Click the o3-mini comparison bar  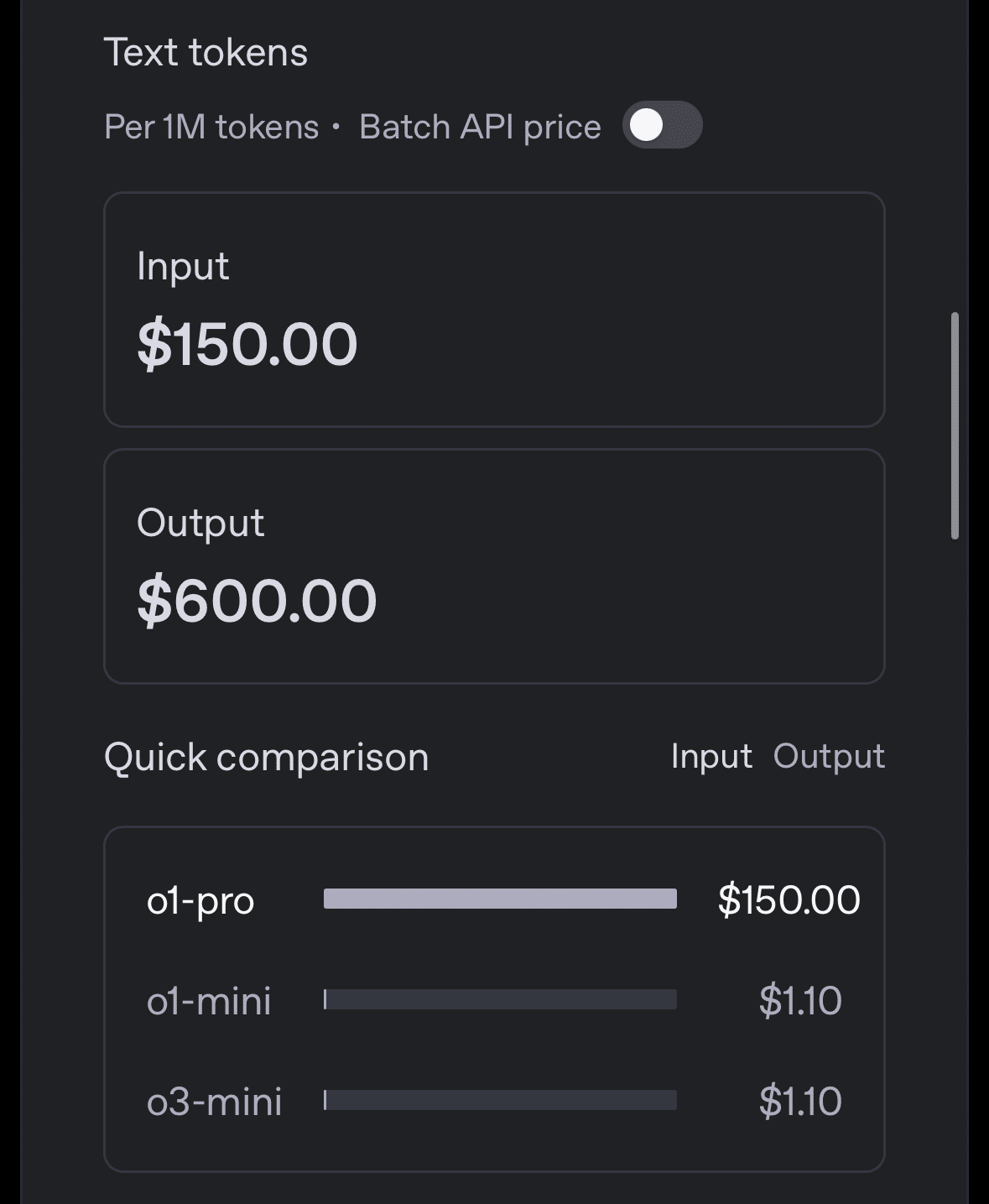click(500, 1100)
